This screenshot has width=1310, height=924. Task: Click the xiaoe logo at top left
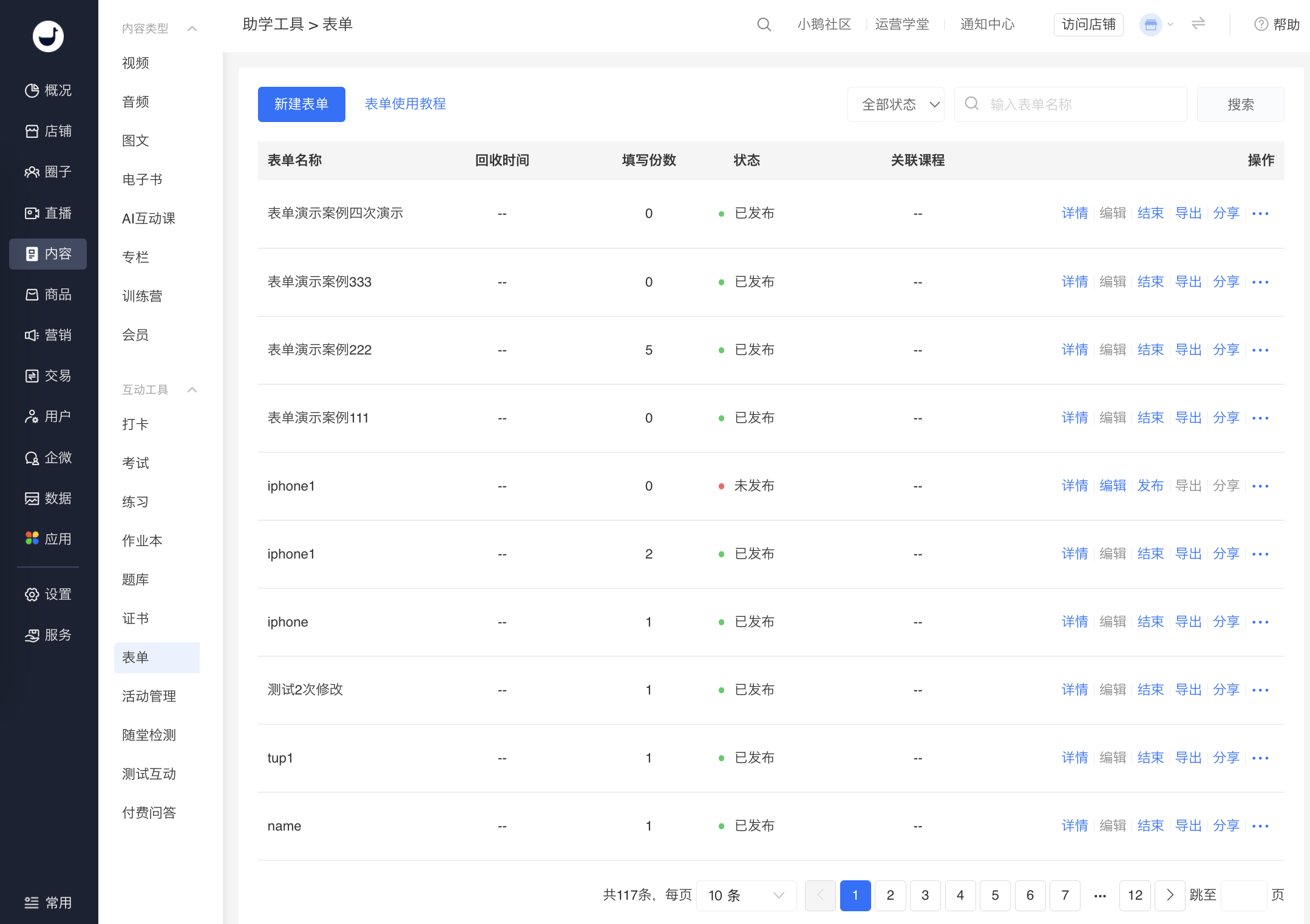[48, 36]
